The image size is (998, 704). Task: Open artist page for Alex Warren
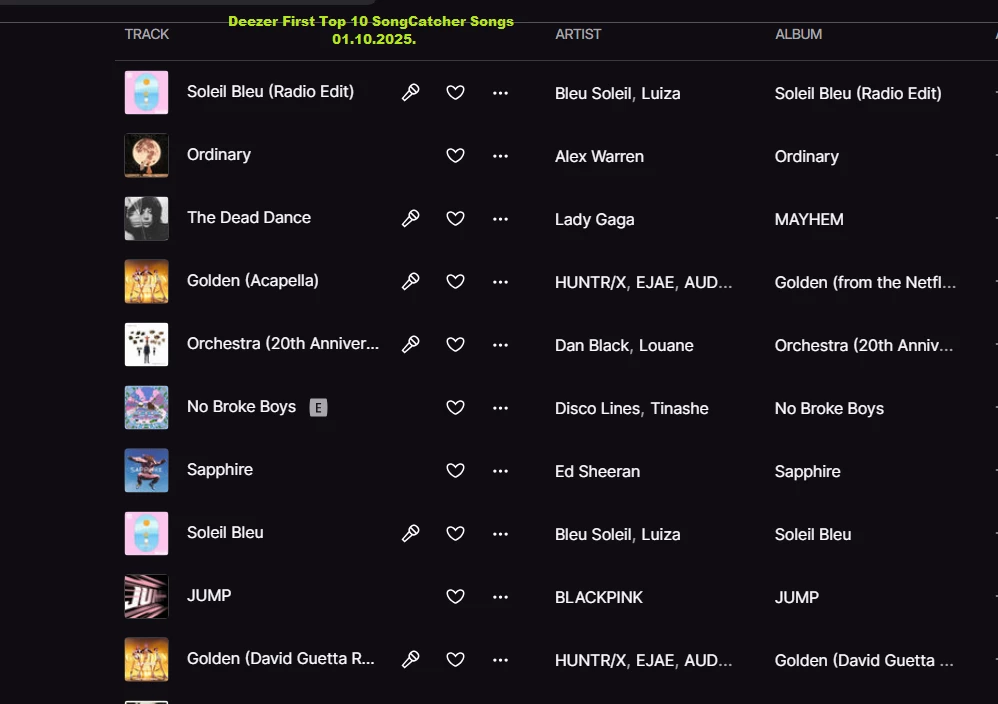point(599,156)
